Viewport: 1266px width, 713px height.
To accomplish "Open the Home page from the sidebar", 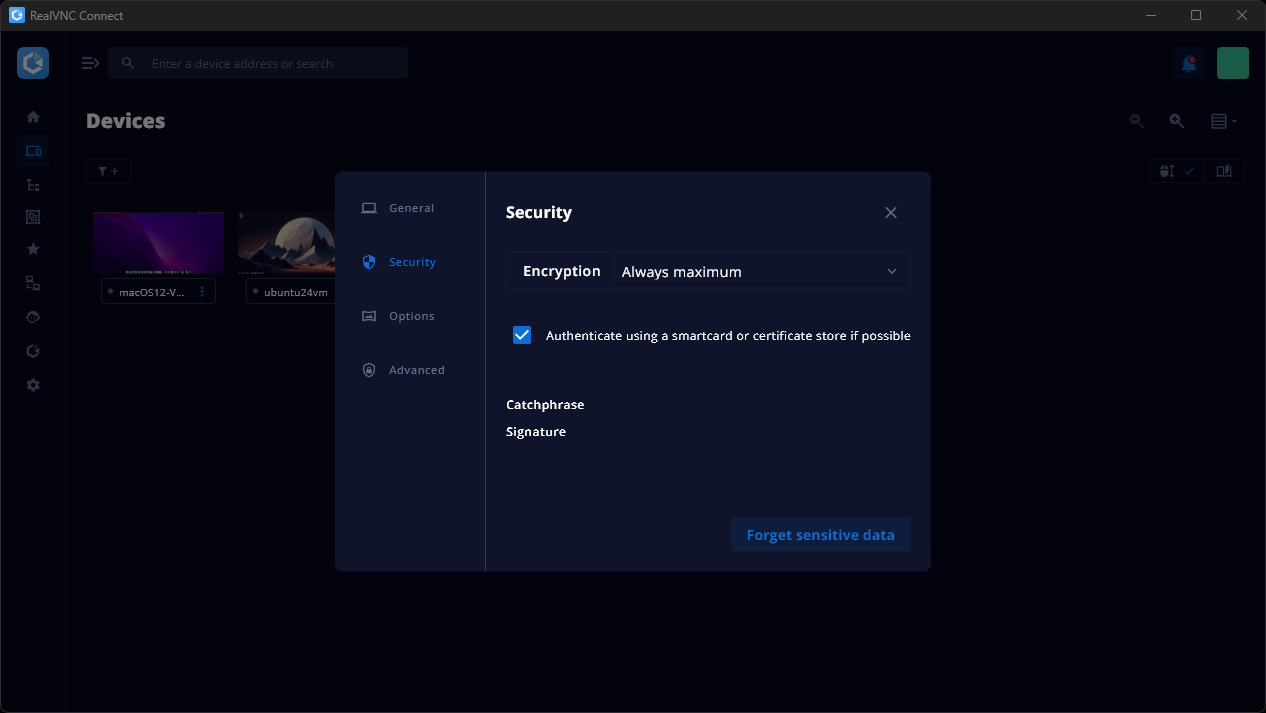I will pyautogui.click(x=33, y=117).
